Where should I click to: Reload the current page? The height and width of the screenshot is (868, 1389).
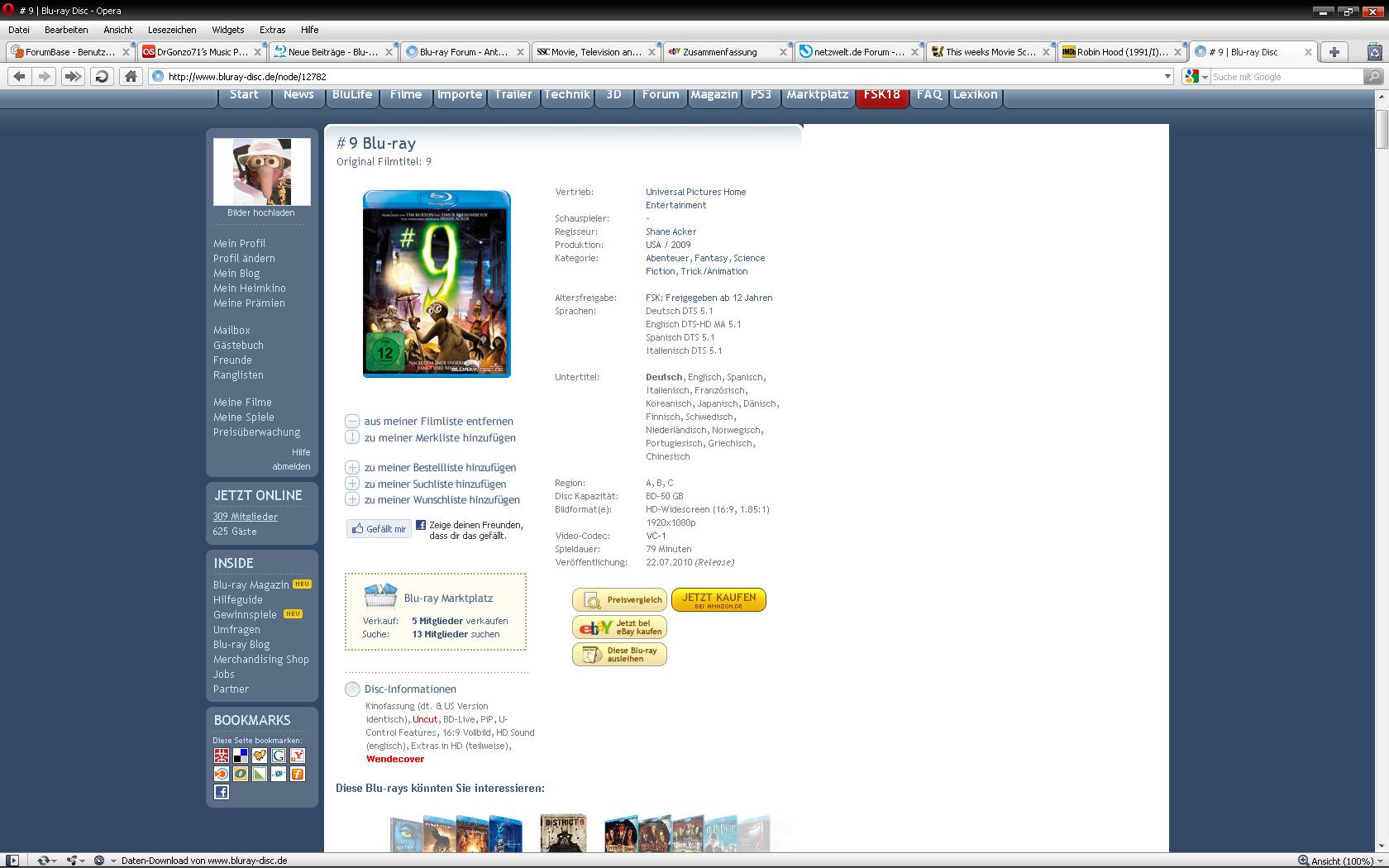(102, 76)
